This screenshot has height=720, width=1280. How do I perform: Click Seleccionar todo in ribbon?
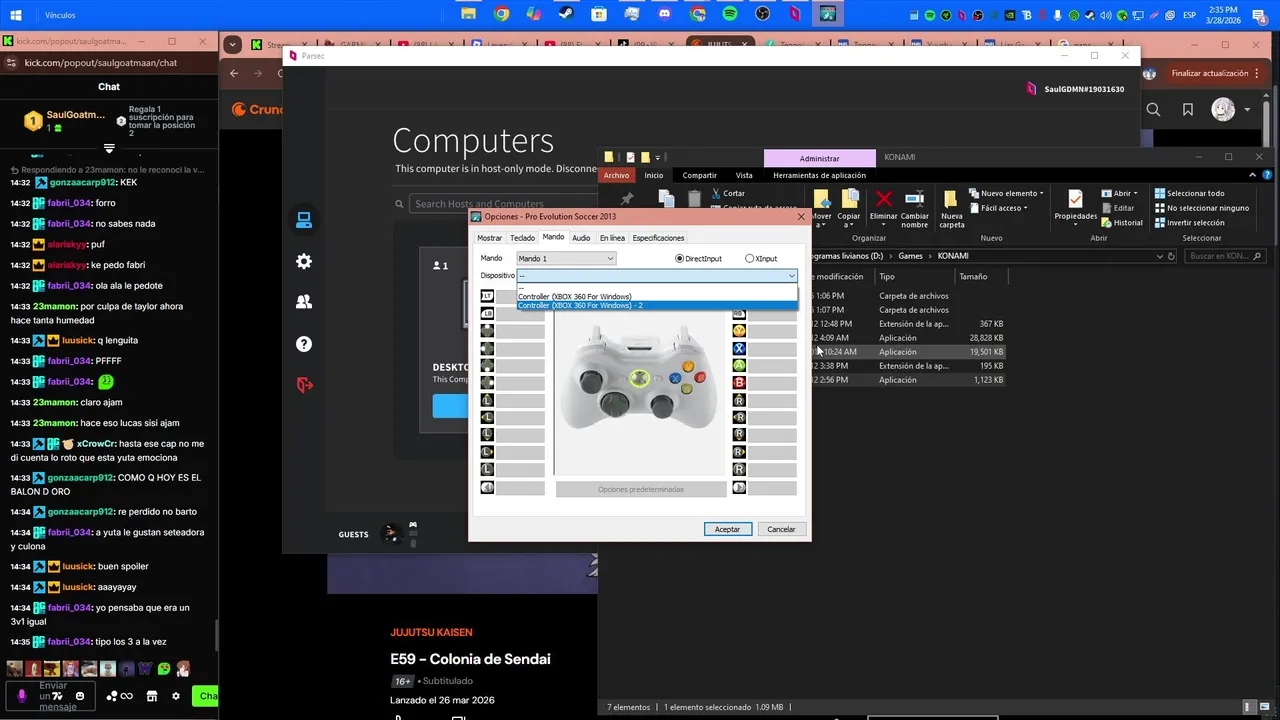click(x=1189, y=193)
